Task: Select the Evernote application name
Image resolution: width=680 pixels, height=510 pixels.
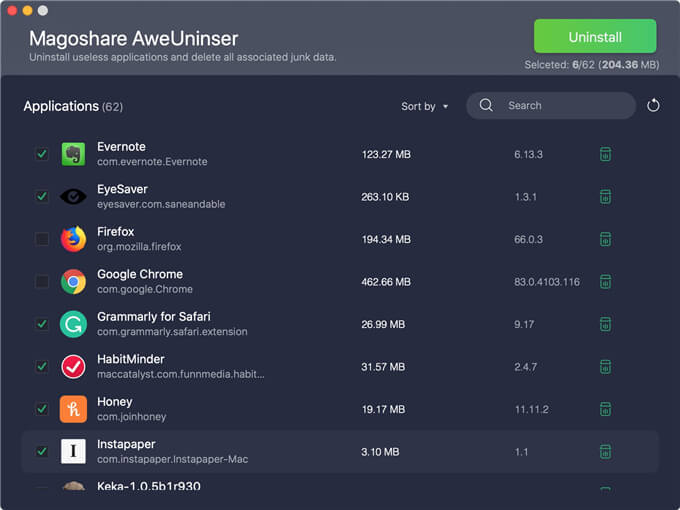Action: pos(121,147)
